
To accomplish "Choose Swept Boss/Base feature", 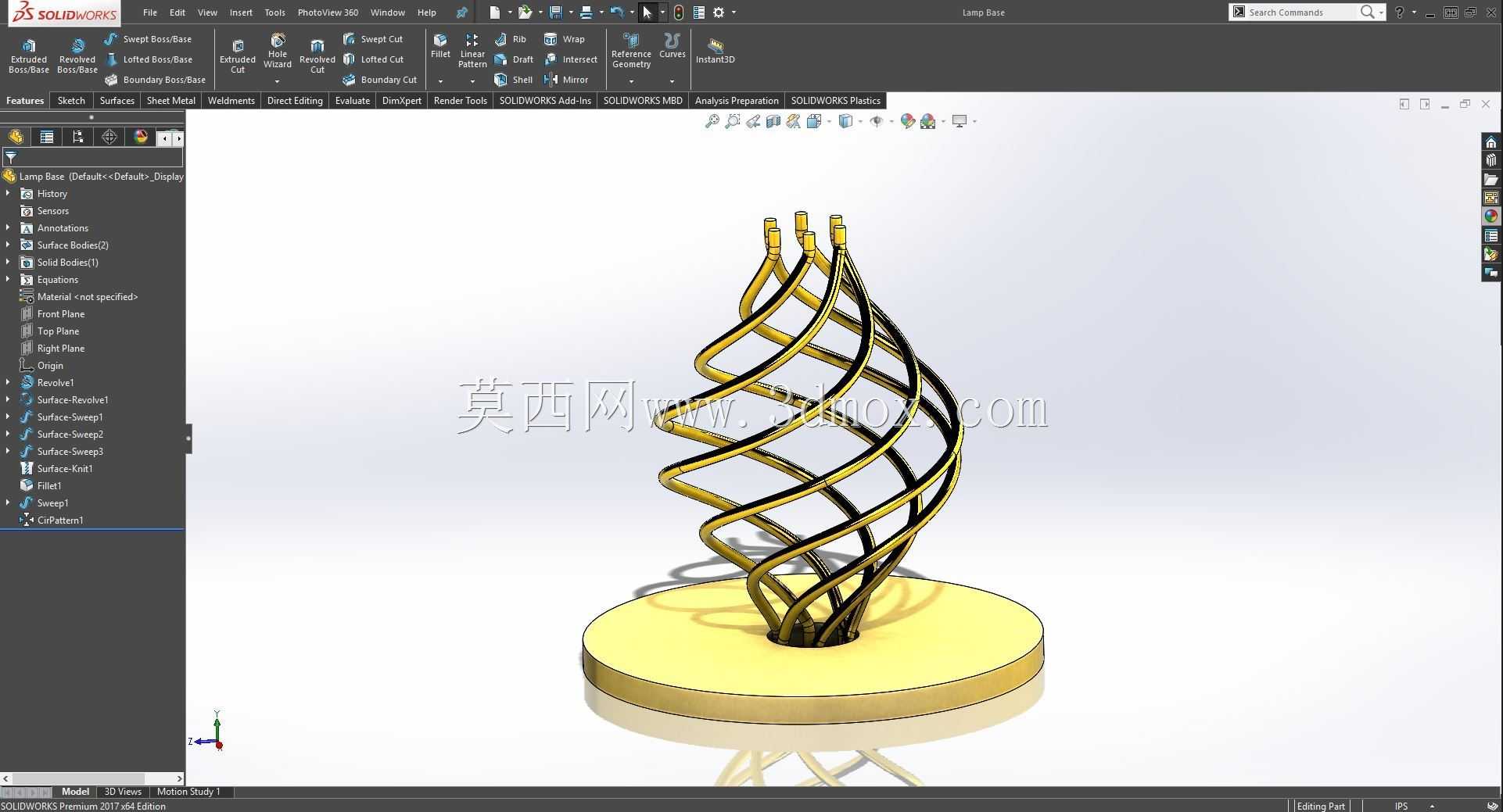I will tap(148, 39).
